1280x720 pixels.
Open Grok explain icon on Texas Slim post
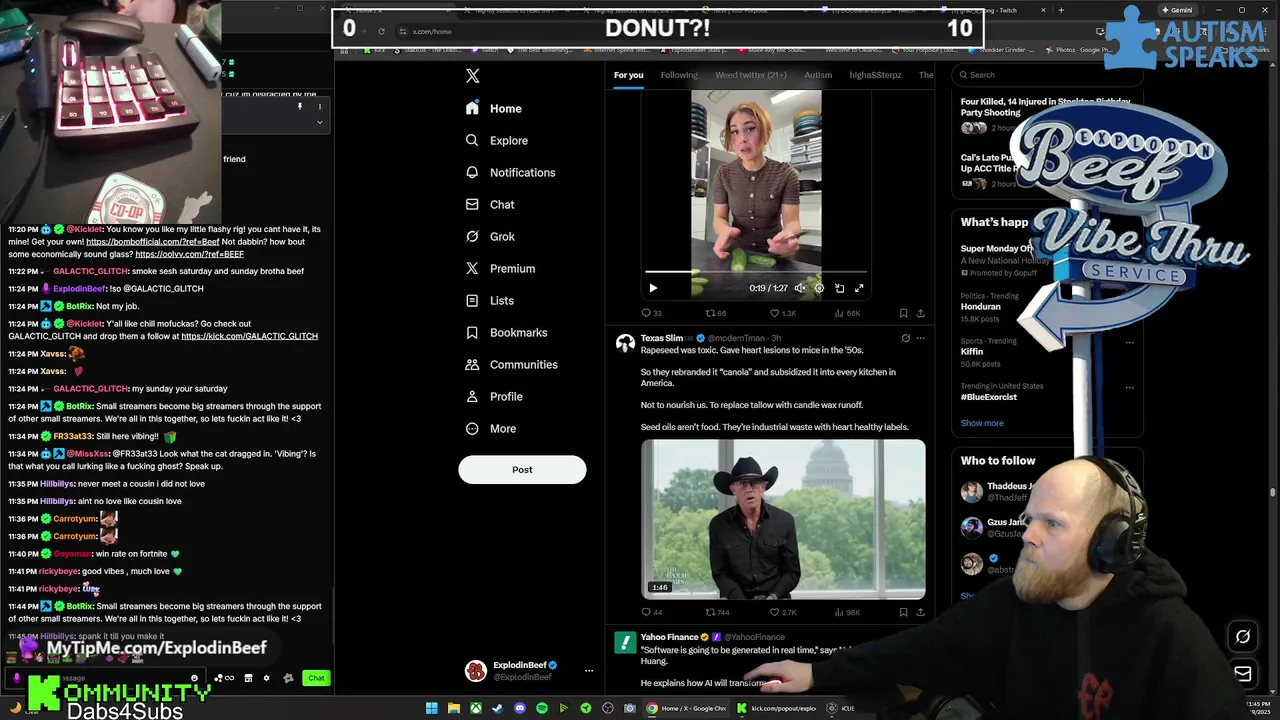905,338
